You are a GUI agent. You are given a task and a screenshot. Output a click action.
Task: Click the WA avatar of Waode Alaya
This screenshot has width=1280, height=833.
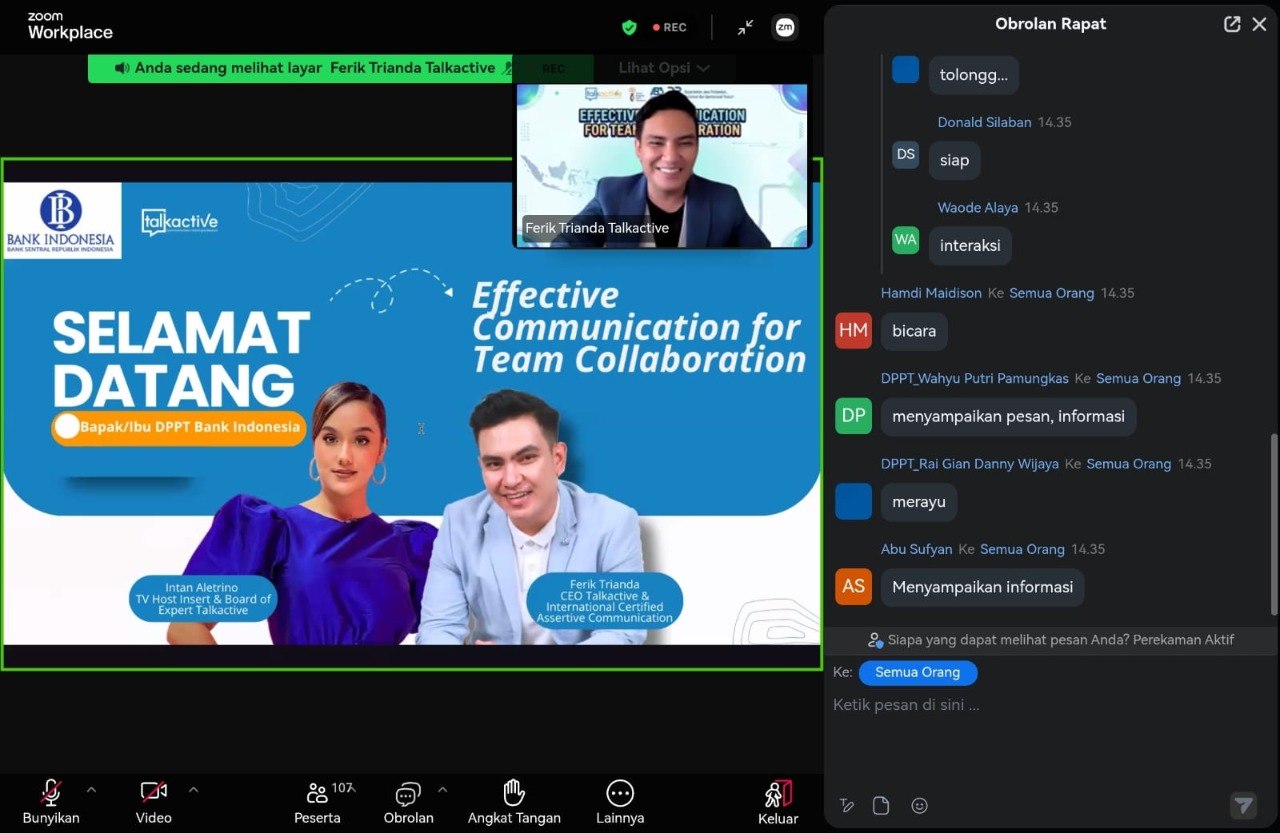pyautogui.click(x=906, y=240)
